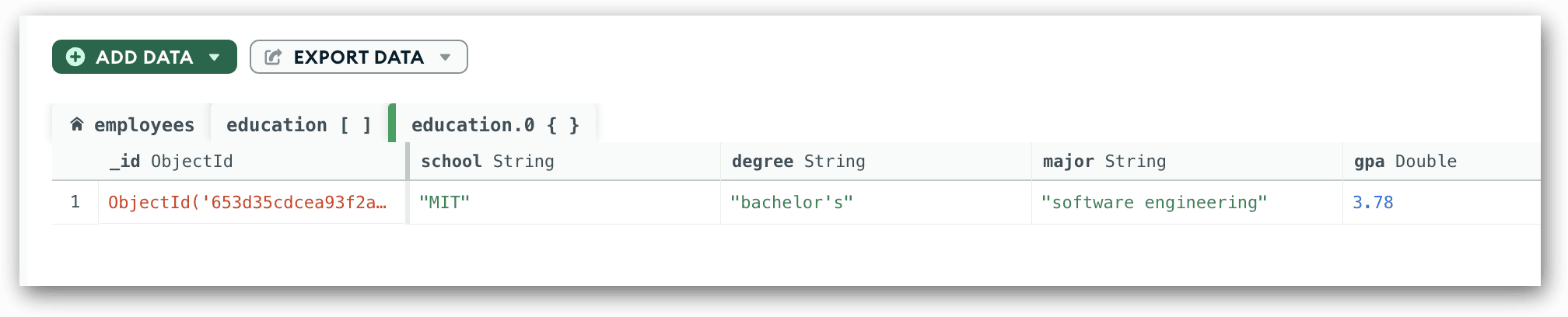The width and height of the screenshot is (1568, 317).
Task: Open the Add Data dropdown arrow
Action: [215, 57]
